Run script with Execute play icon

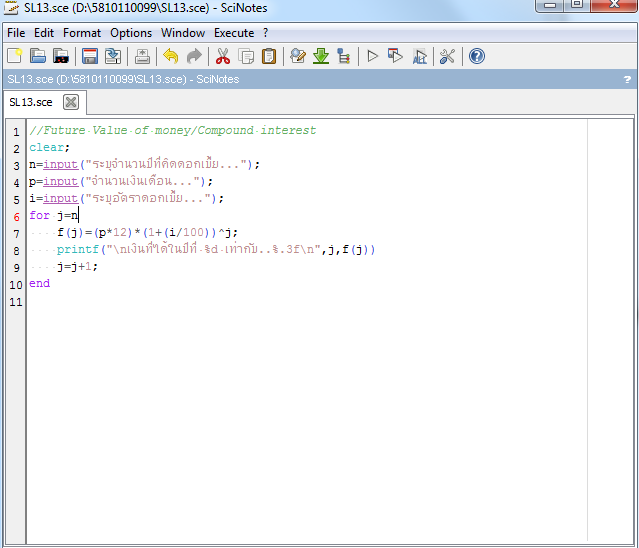(x=372, y=56)
